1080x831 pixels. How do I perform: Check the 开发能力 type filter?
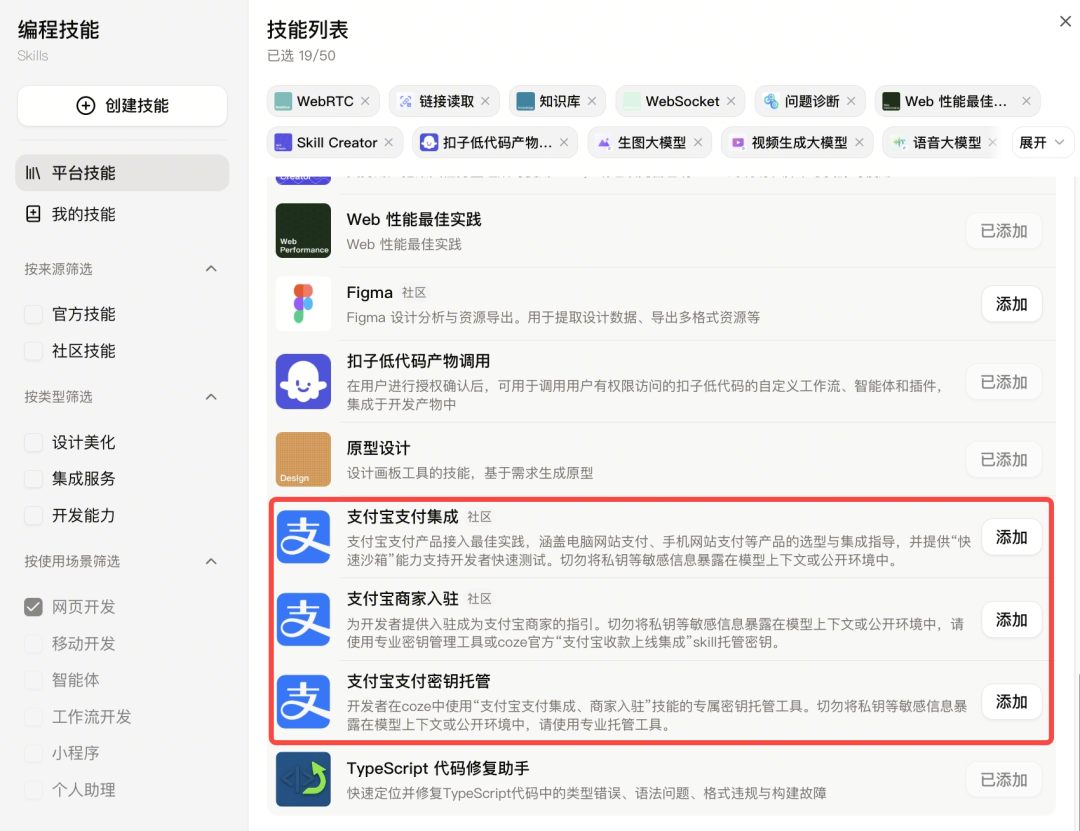(33, 515)
